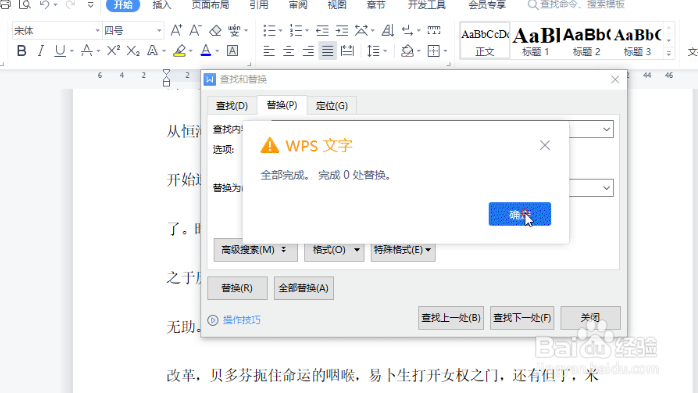Click the 关闭 button in dialog
The height and width of the screenshot is (393, 698).
(590, 318)
